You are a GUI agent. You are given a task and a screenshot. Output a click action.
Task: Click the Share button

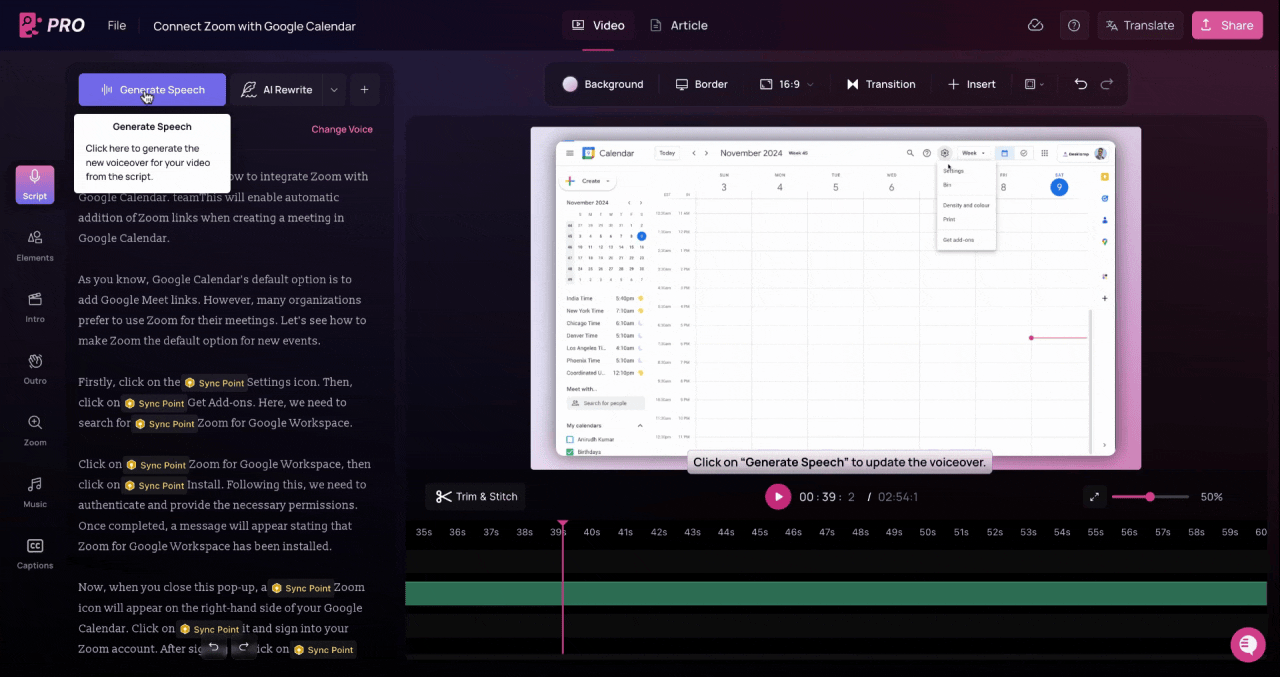point(1227,25)
